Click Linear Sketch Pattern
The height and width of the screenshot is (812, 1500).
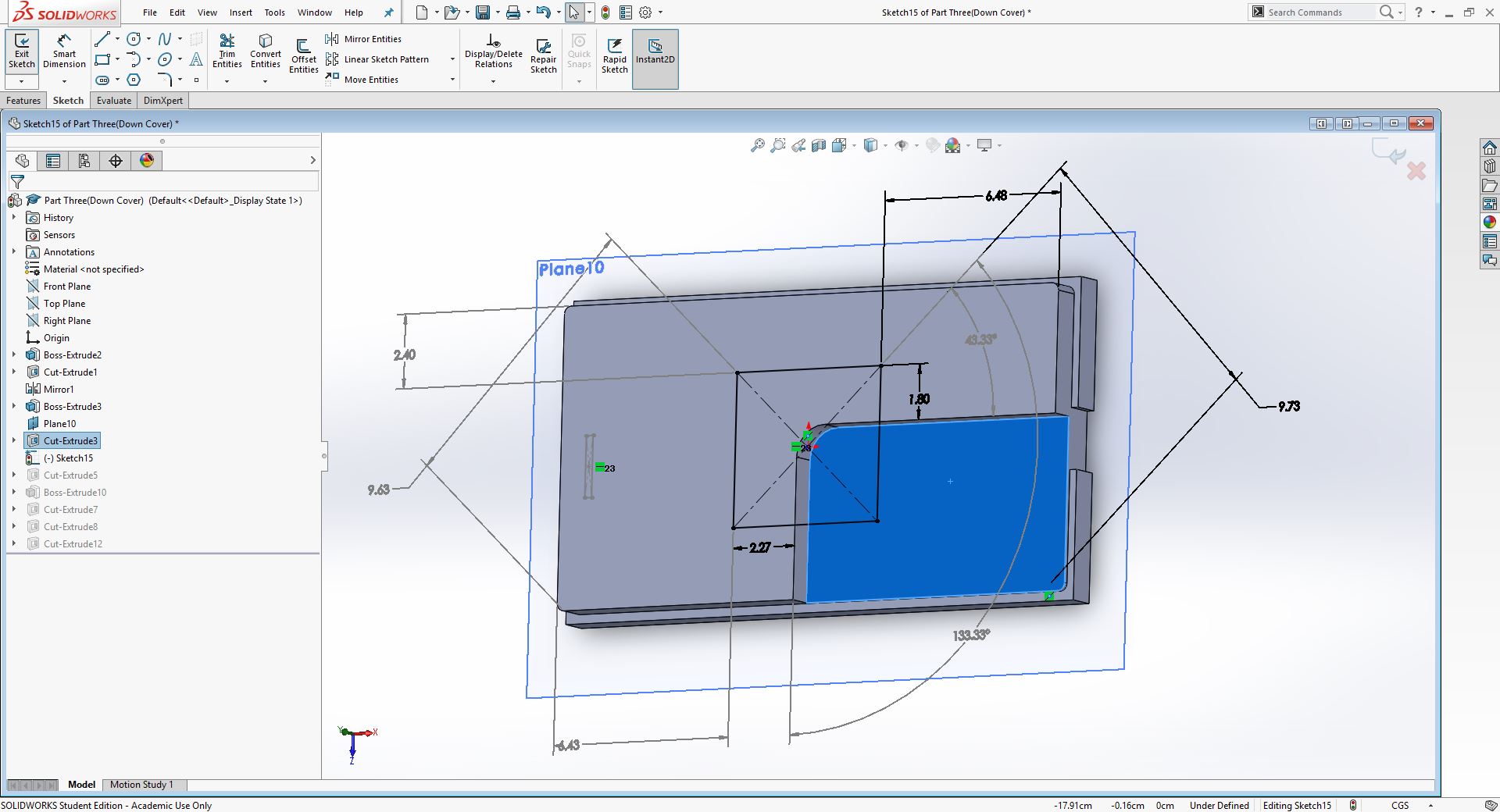pos(378,59)
